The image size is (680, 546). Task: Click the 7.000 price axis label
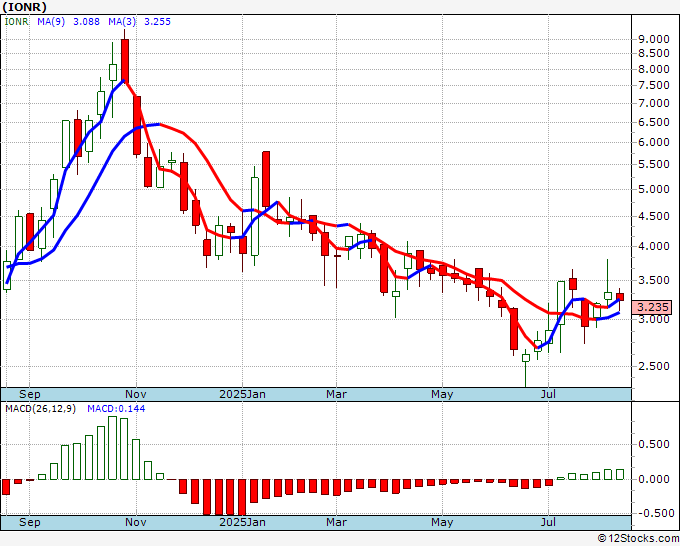pos(654,103)
